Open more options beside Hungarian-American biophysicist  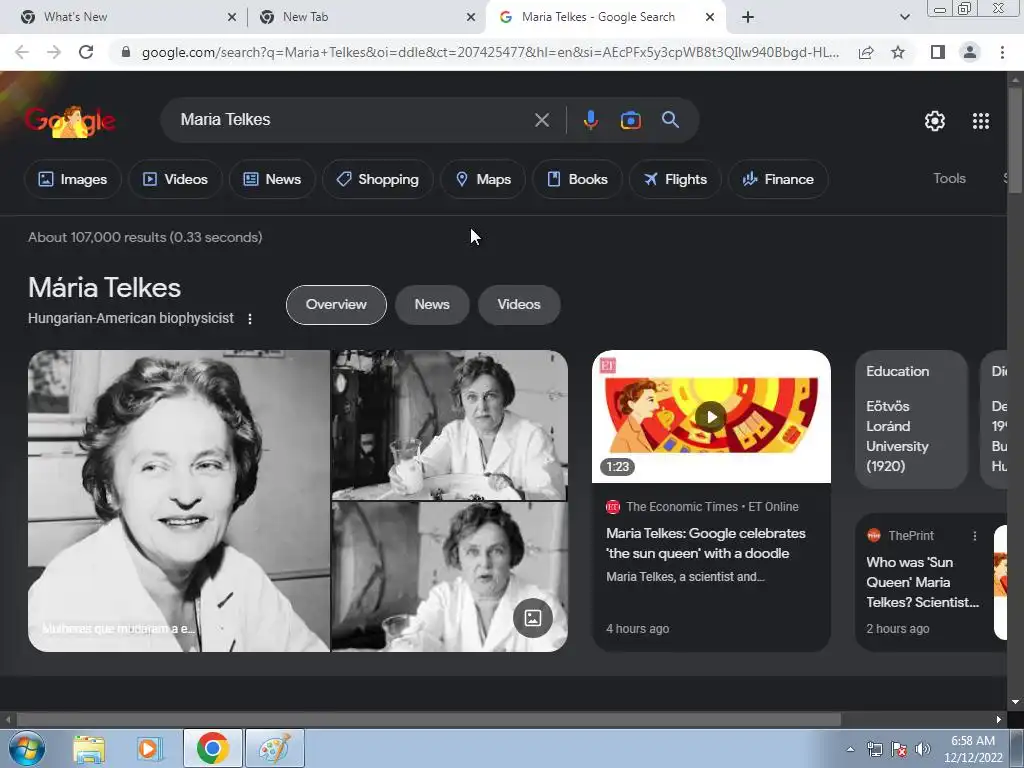[249, 319]
